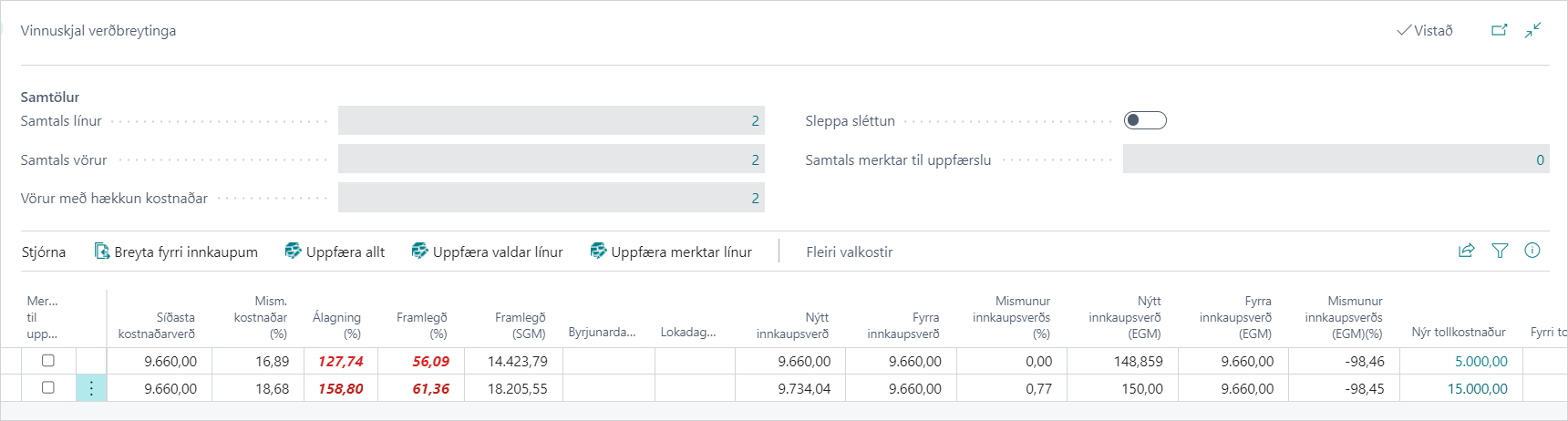Click the Álagning (%) column header

pos(336,324)
